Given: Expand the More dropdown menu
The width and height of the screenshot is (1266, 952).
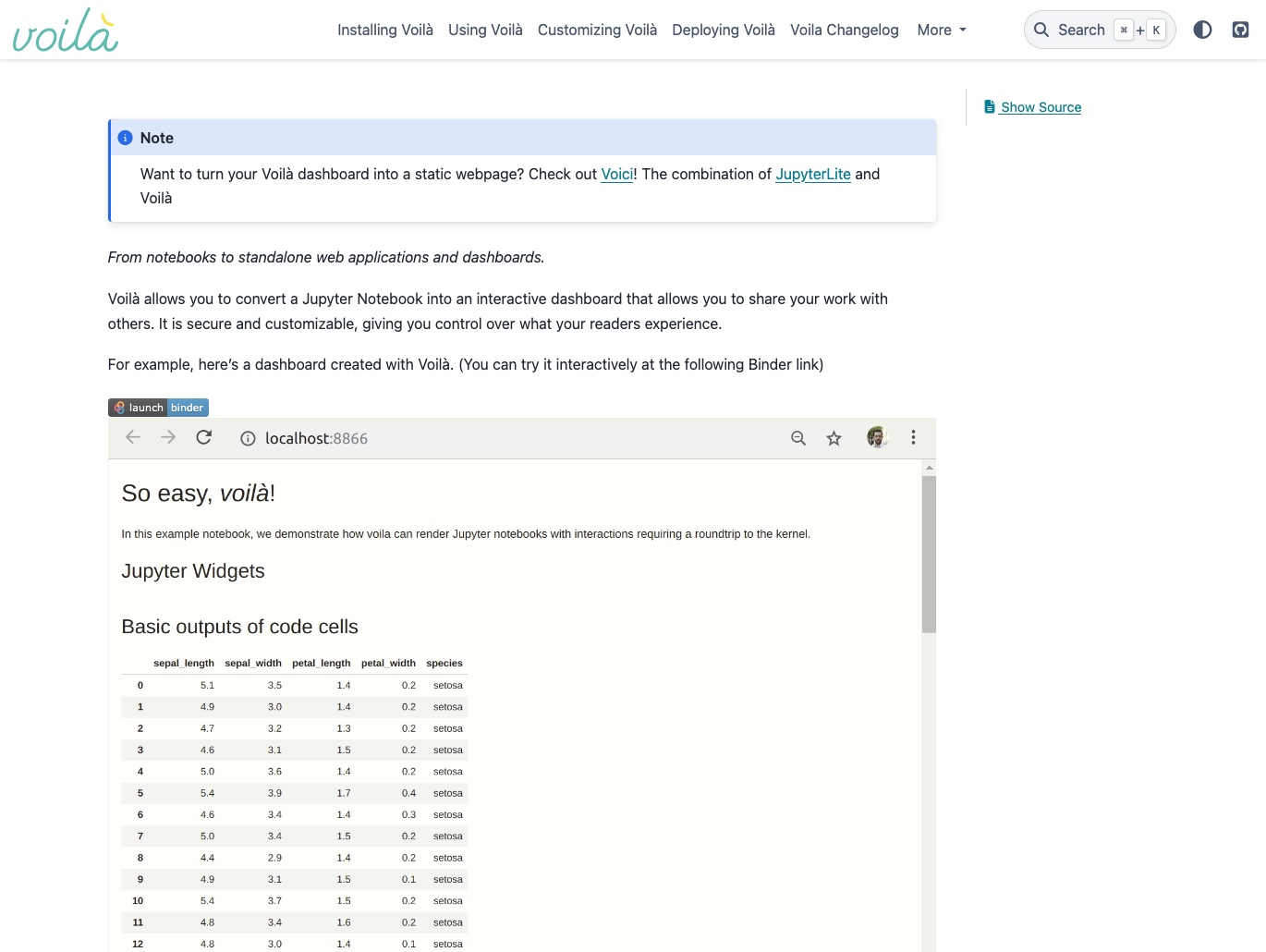Looking at the screenshot, I should (x=941, y=31).
